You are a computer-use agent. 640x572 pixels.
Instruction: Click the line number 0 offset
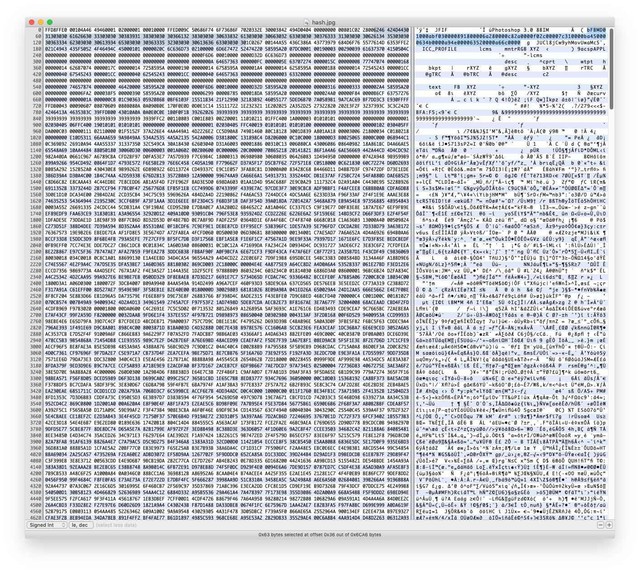click(40, 30)
